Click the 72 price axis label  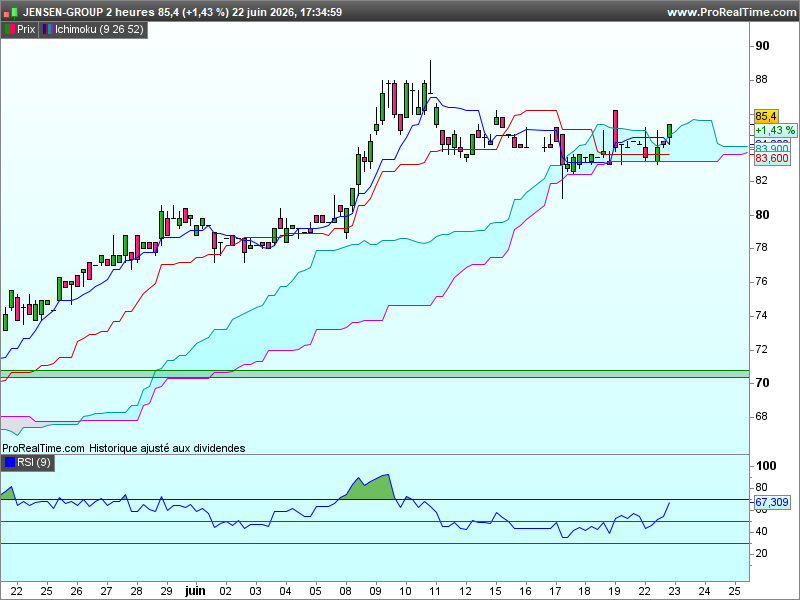click(761, 349)
